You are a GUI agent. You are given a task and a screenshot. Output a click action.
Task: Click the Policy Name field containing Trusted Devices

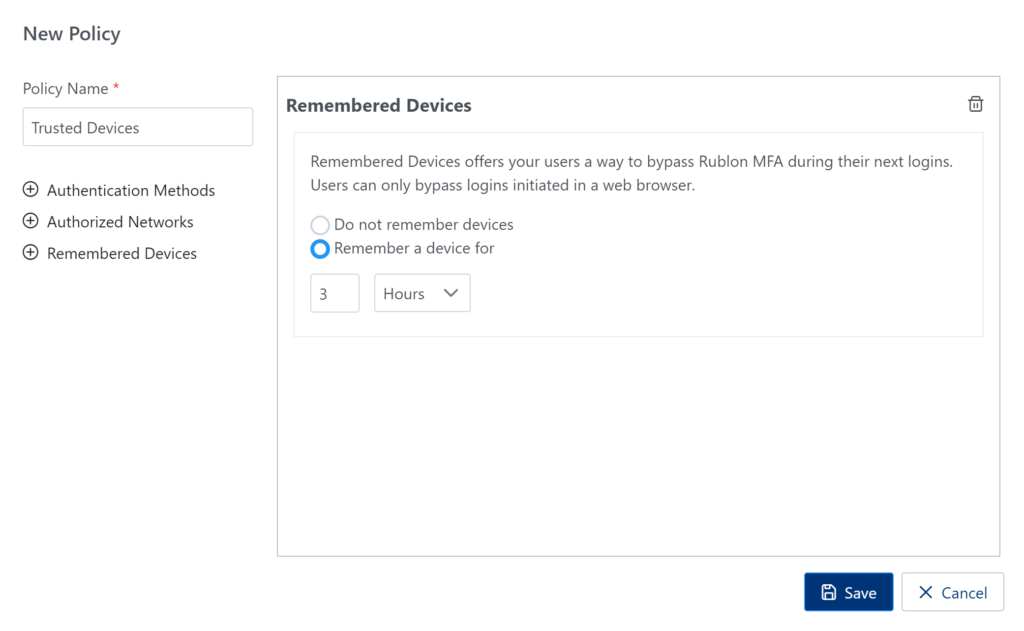(137, 126)
